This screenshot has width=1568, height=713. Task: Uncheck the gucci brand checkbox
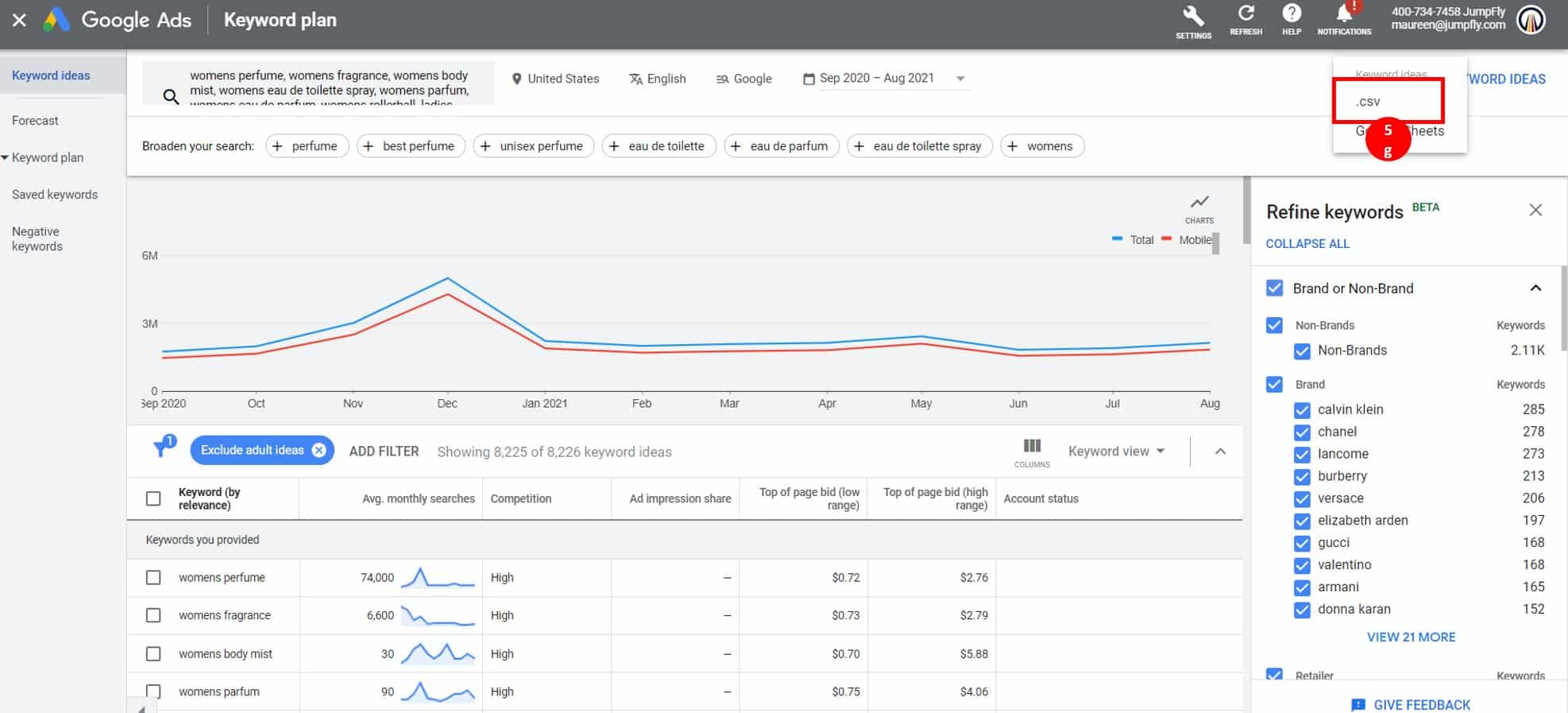point(1302,544)
